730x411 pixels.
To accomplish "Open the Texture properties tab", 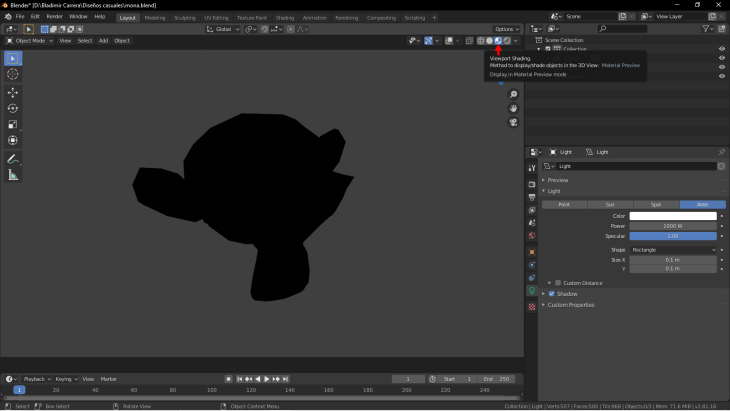I will (x=532, y=307).
